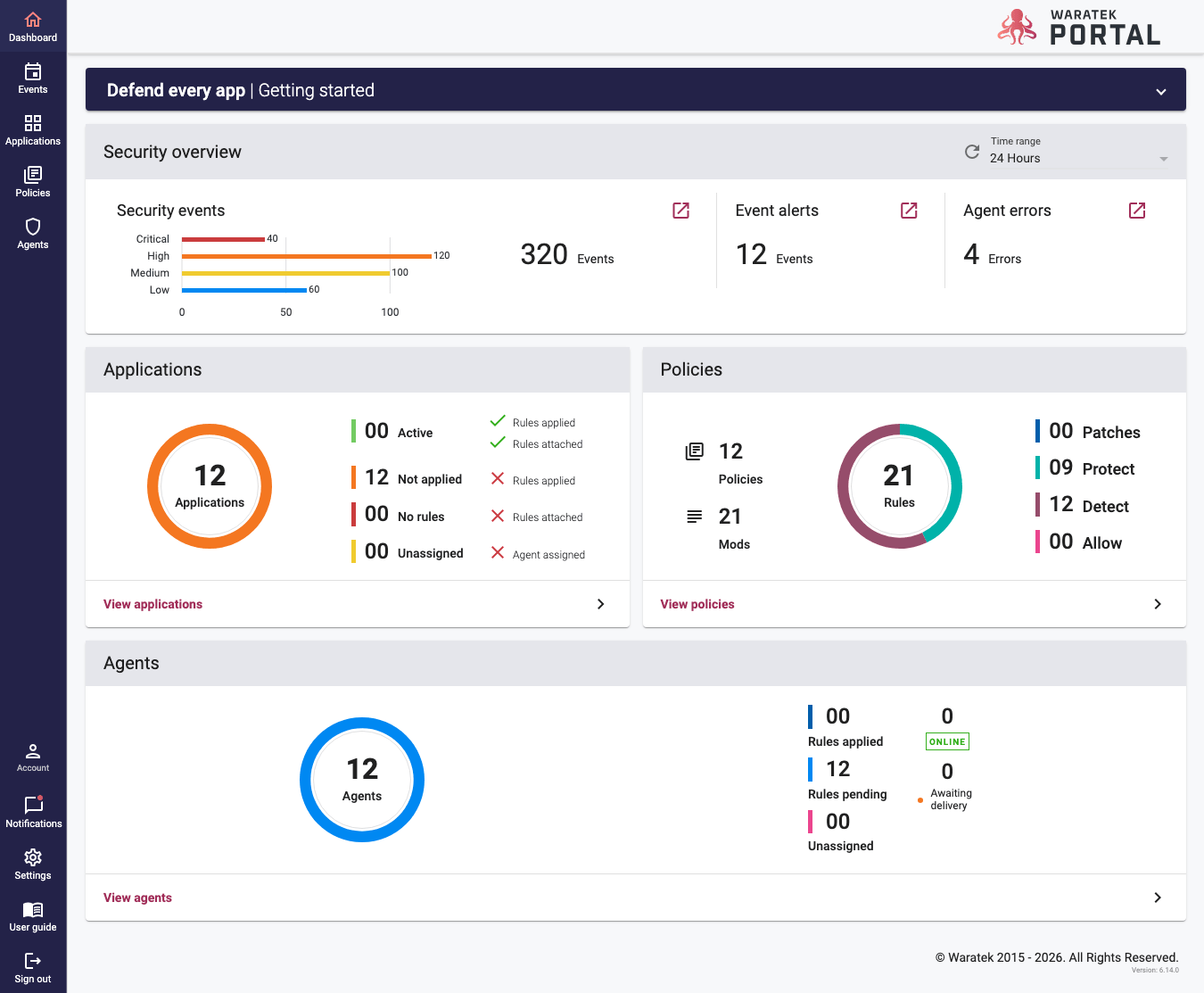
Task: Click the View agents arrow chevron
Action: (1158, 898)
